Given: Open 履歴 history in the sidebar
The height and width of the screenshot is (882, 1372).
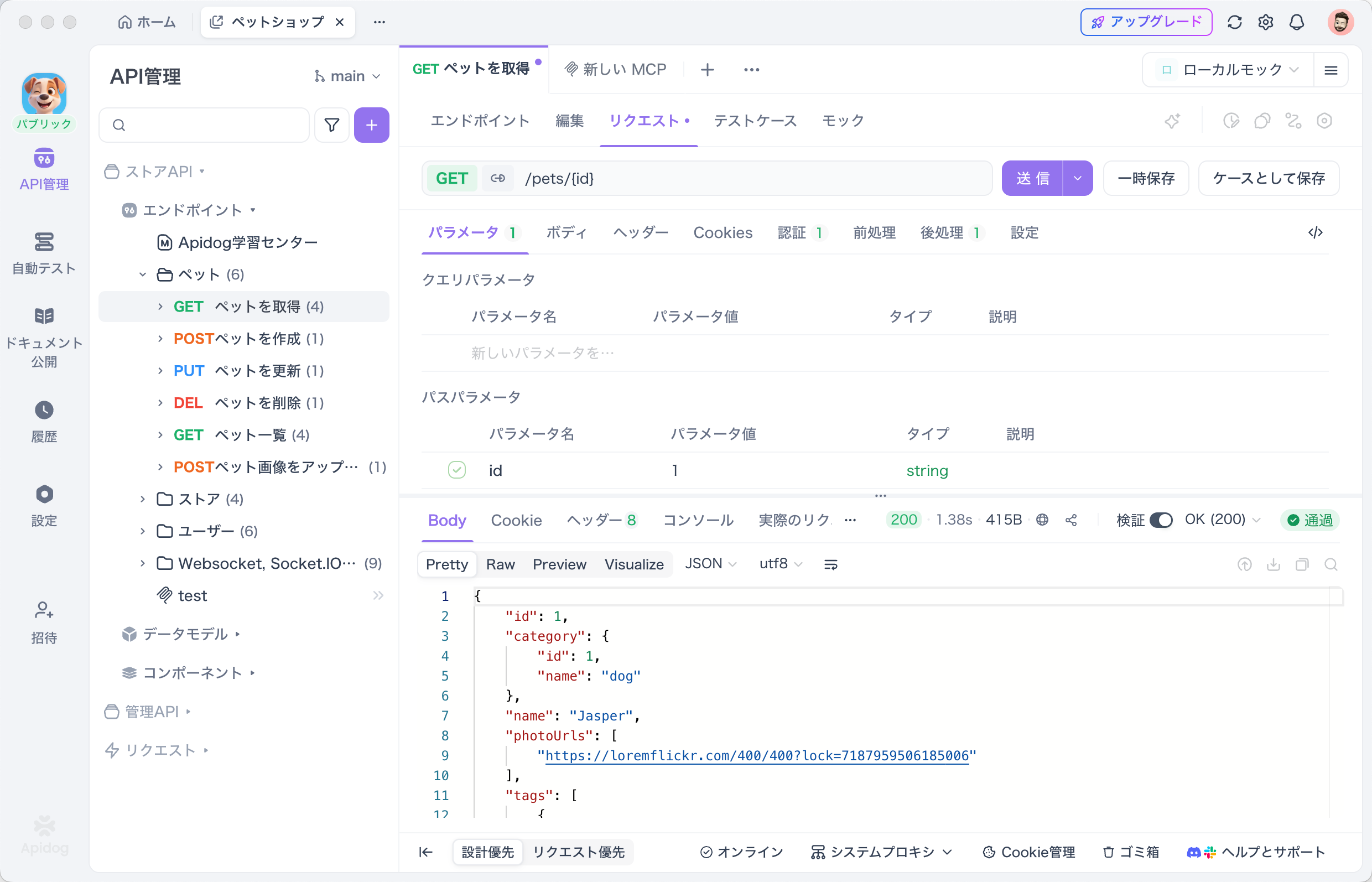Looking at the screenshot, I should click(x=44, y=422).
